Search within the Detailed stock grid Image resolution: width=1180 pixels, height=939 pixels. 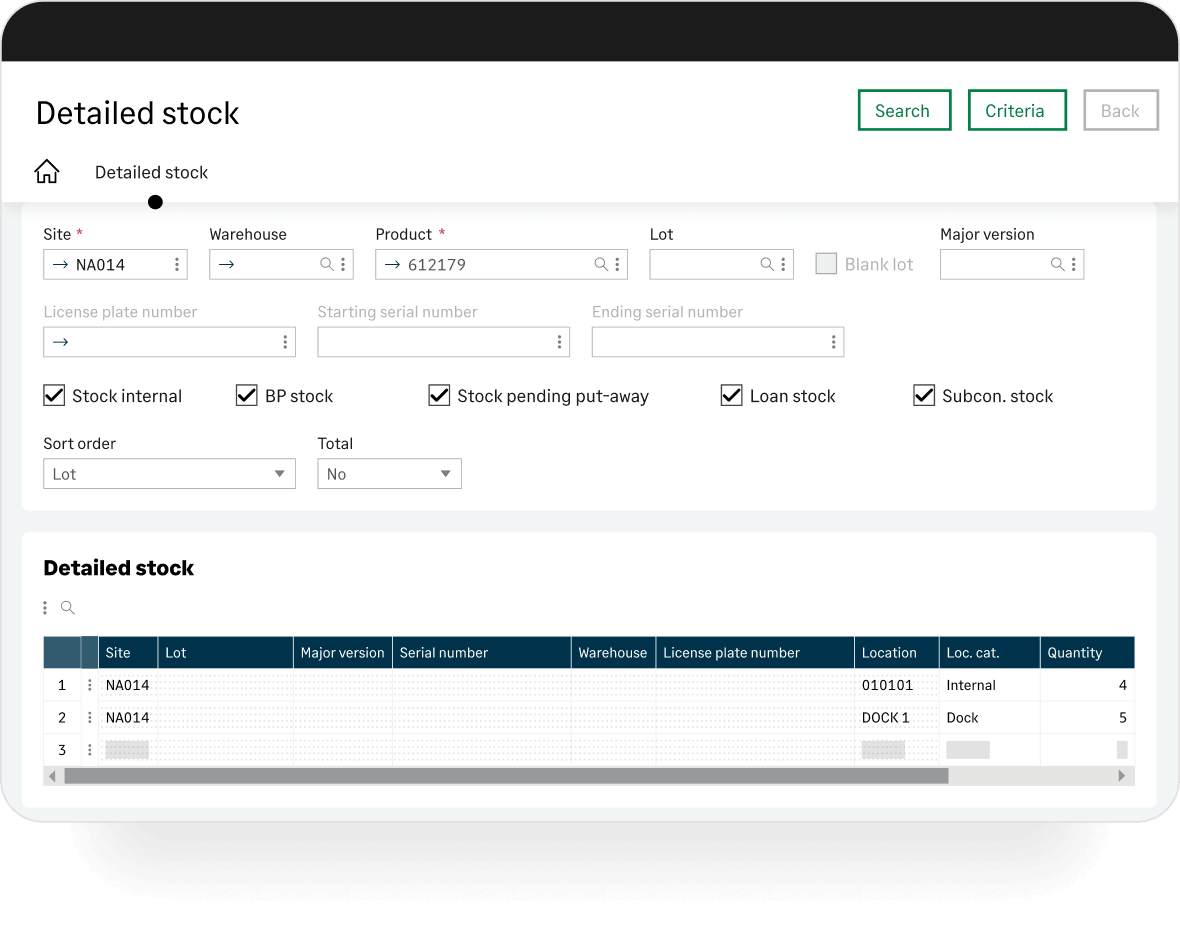pyautogui.click(x=68, y=608)
